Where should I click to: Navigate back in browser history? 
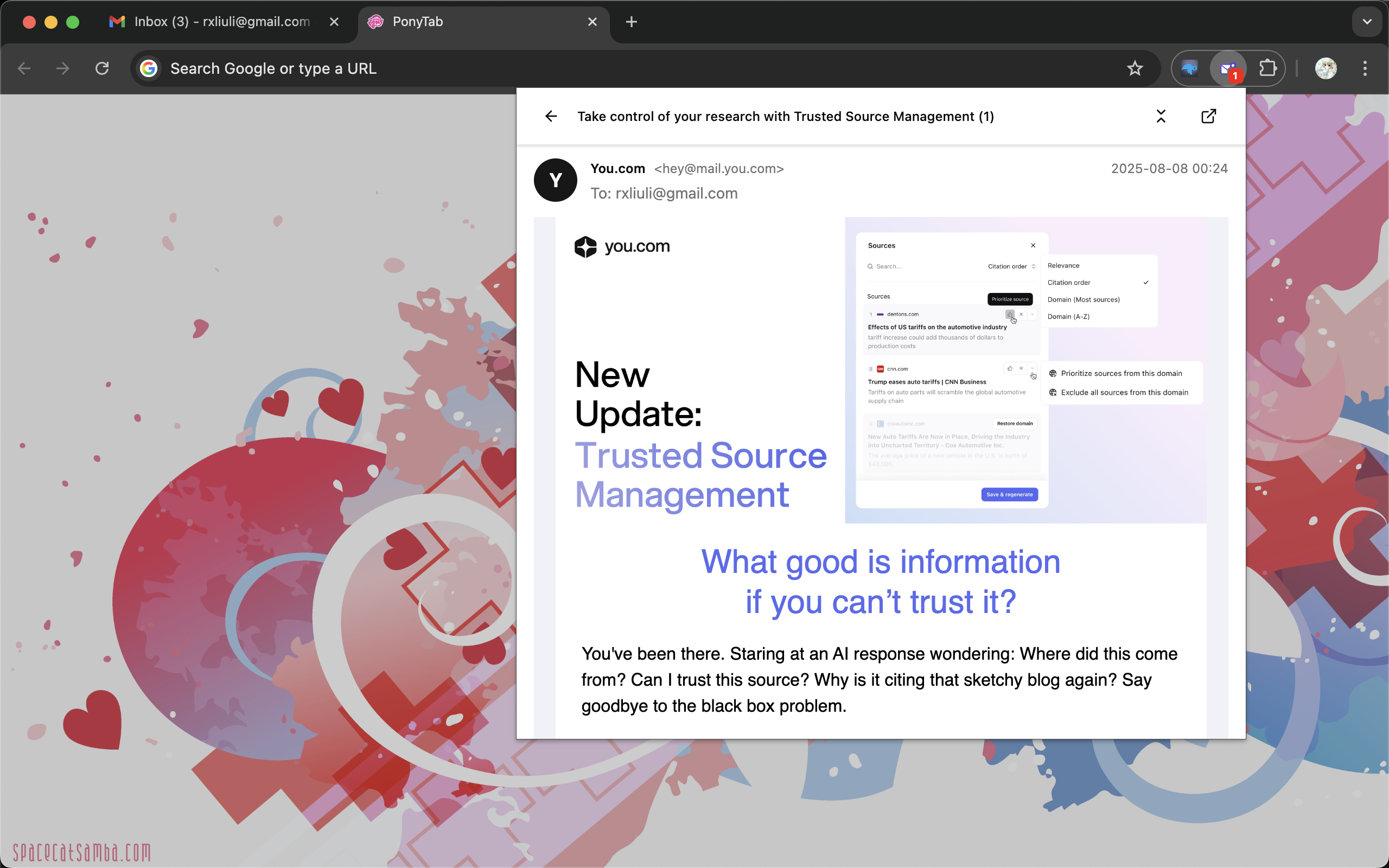pos(24,69)
